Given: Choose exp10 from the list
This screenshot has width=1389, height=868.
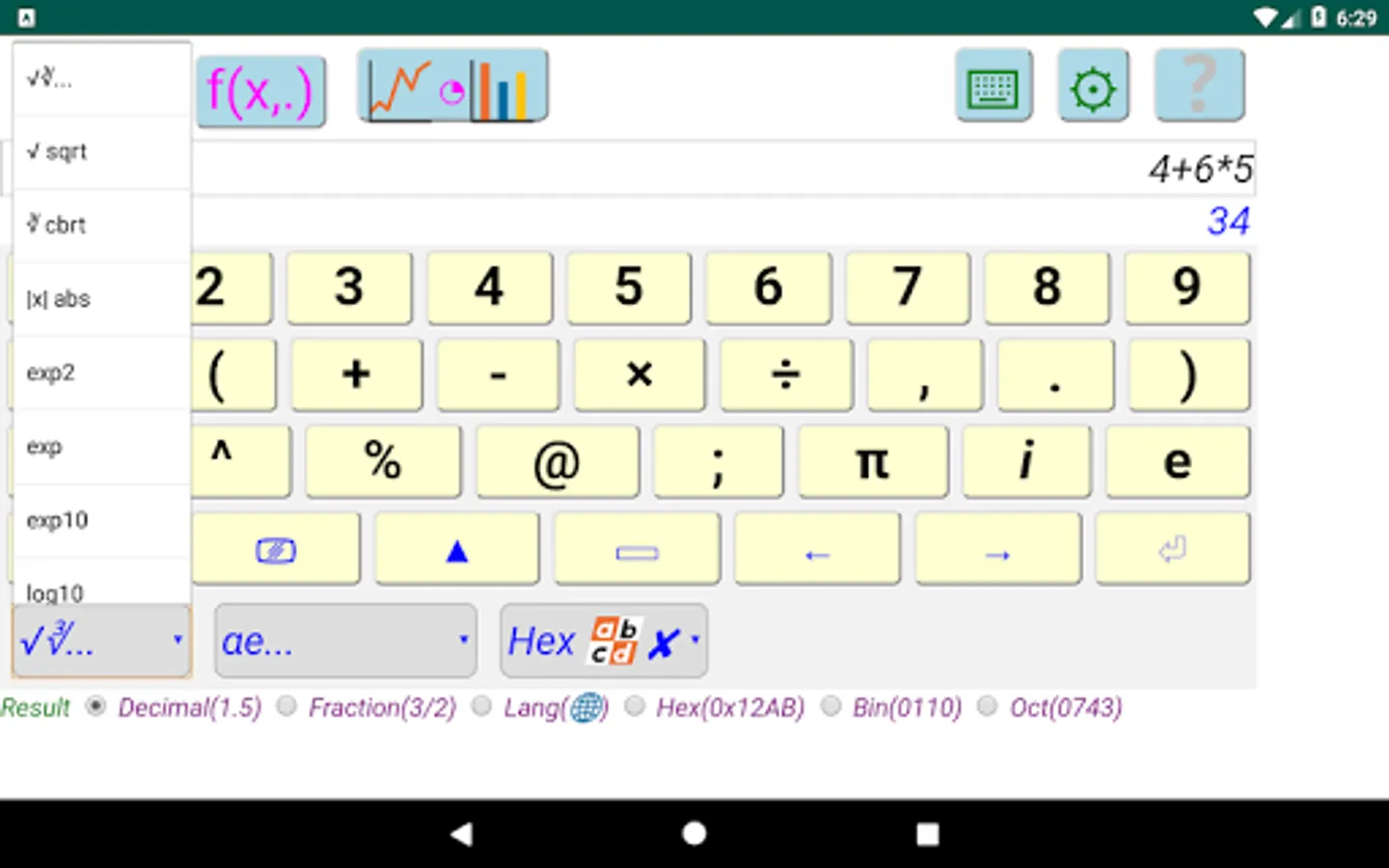Looking at the screenshot, I should coord(101,521).
